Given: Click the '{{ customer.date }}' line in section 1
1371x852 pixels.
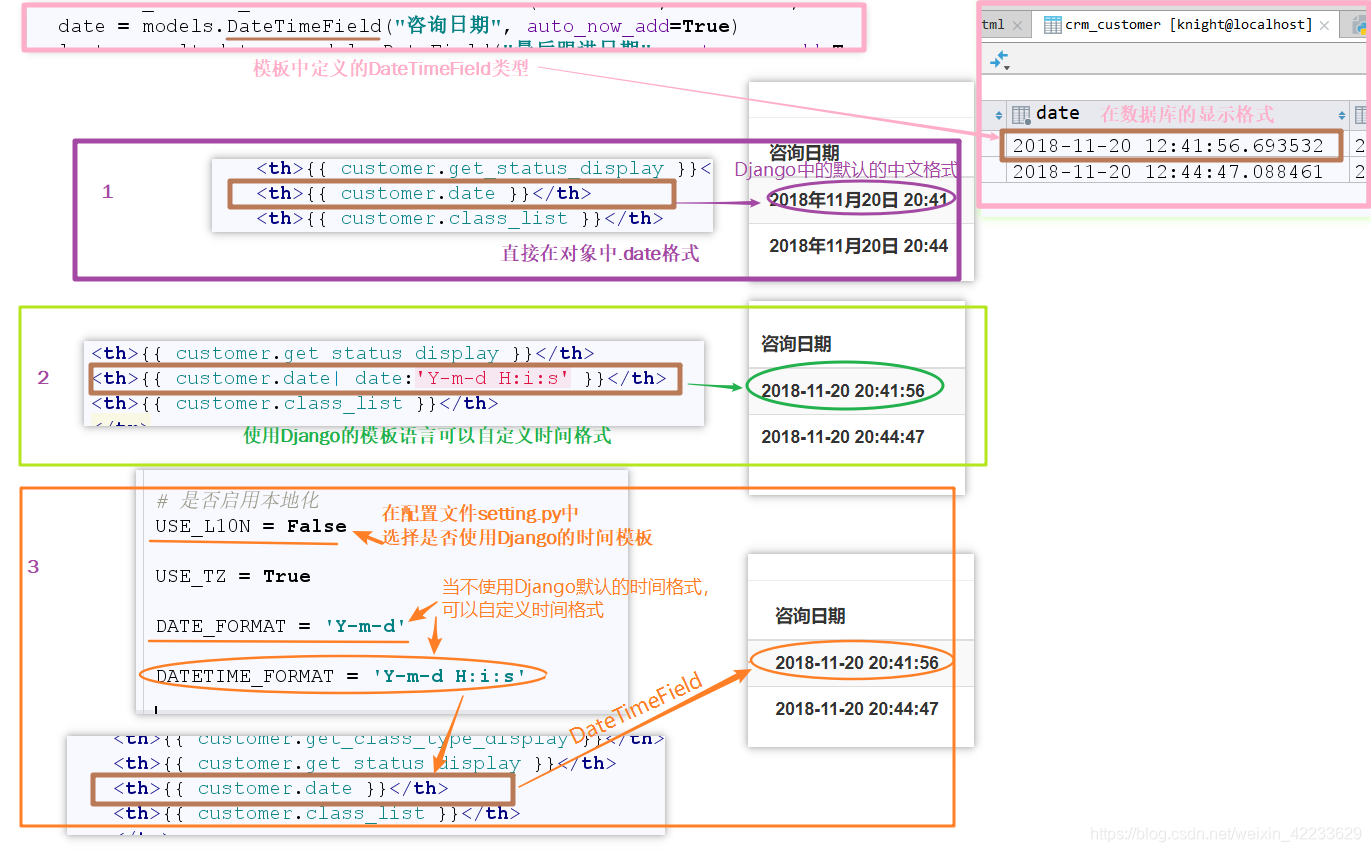Looking at the screenshot, I should pos(423,193).
